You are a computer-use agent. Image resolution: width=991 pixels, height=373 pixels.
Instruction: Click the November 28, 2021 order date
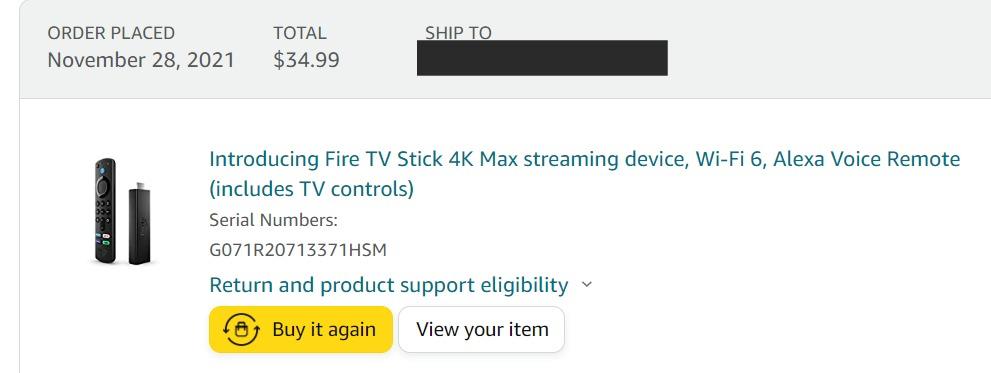click(141, 60)
